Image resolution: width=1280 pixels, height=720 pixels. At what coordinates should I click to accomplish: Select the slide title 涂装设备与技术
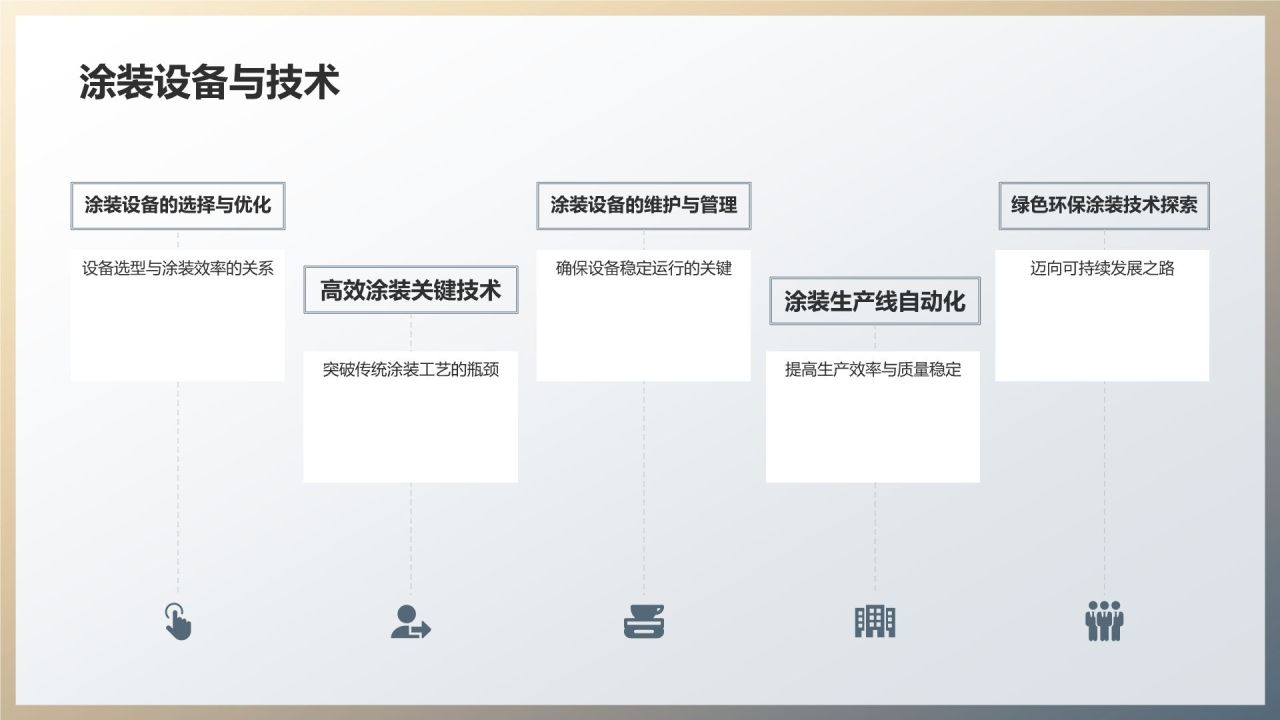point(209,83)
